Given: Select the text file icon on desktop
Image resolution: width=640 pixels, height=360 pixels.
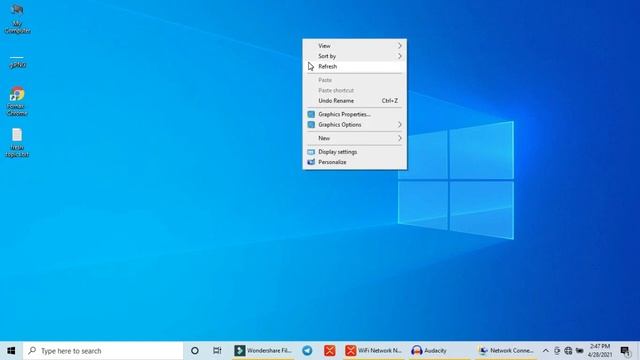Looking at the screenshot, I should (x=17, y=142).
